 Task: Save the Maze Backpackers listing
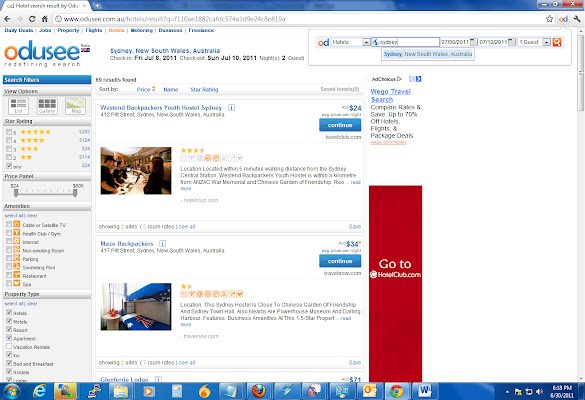pyautogui.click(x=354, y=362)
